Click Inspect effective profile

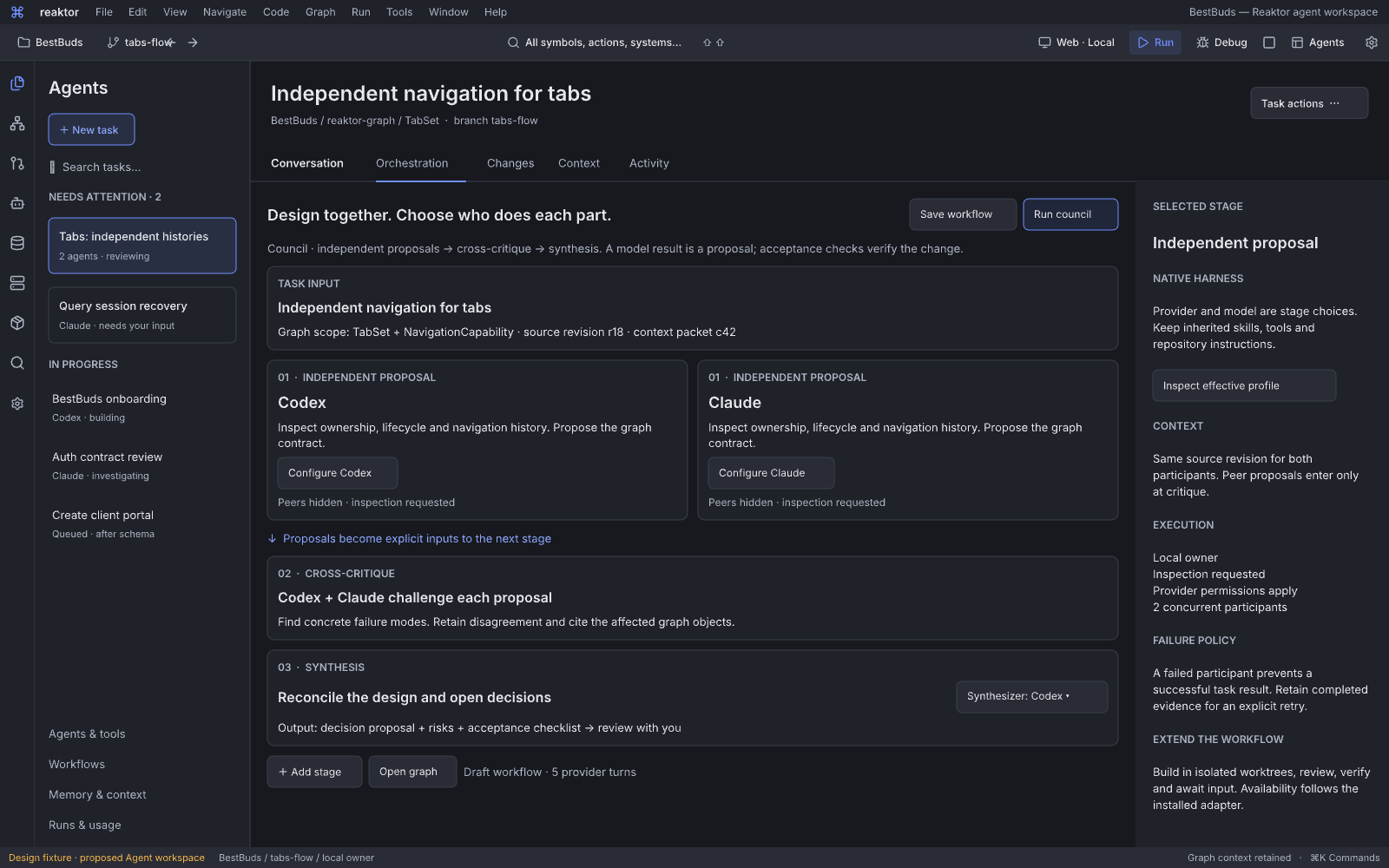point(1244,385)
